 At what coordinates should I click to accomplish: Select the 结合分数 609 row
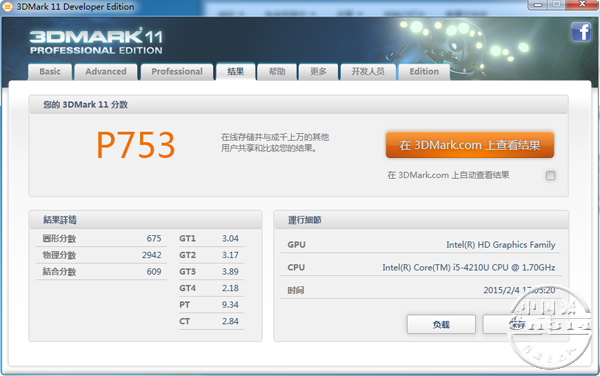click(102, 272)
